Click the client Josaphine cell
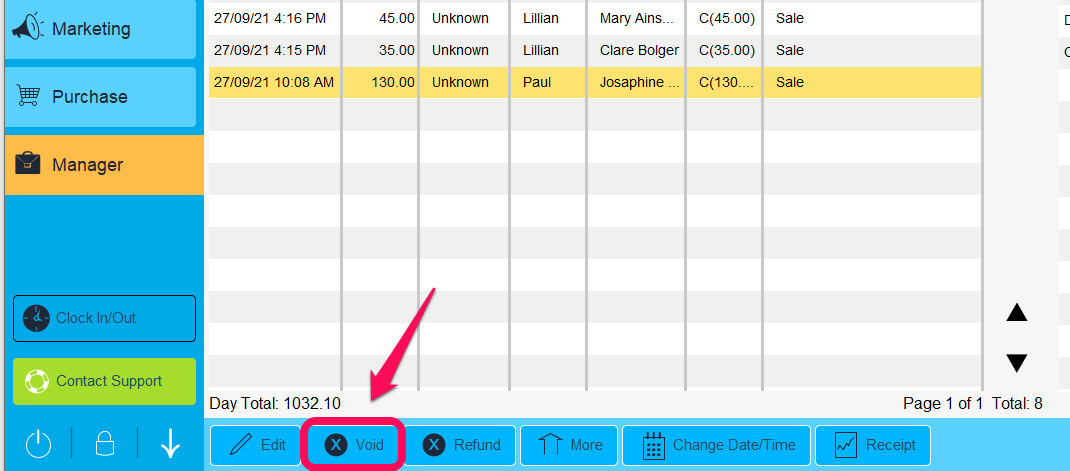Image resolution: width=1070 pixels, height=471 pixels. [x=636, y=83]
